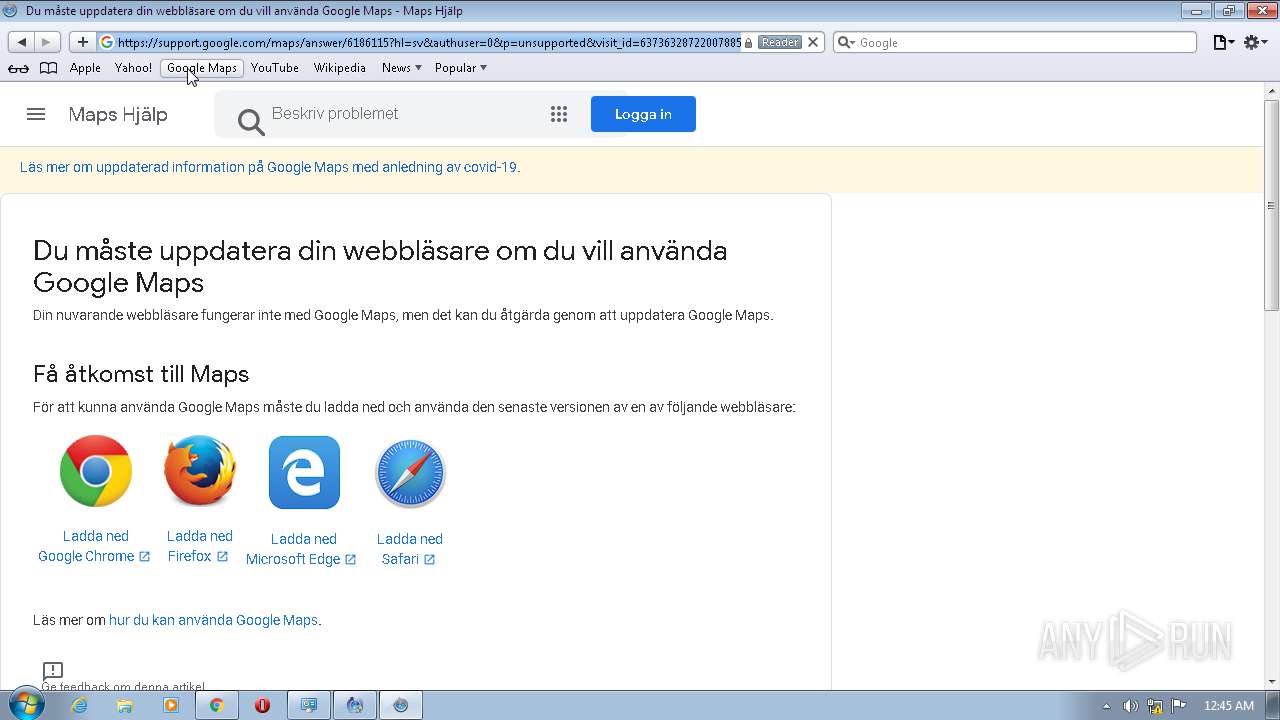Open Windows Media Player from taskbar
The width and height of the screenshot is (1280, 720).
coord(170,705)
